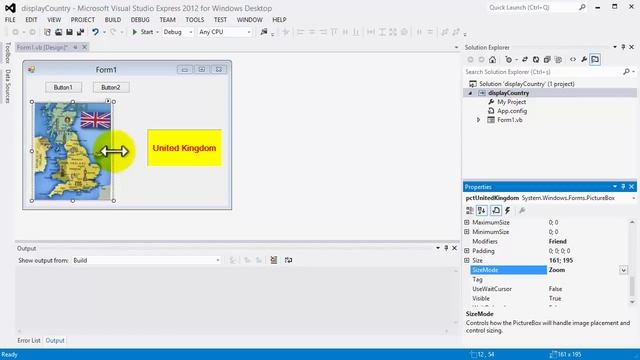Expand the Form1.vb tree node
Viewport: 640px width, 360px height.
[479, 120]
